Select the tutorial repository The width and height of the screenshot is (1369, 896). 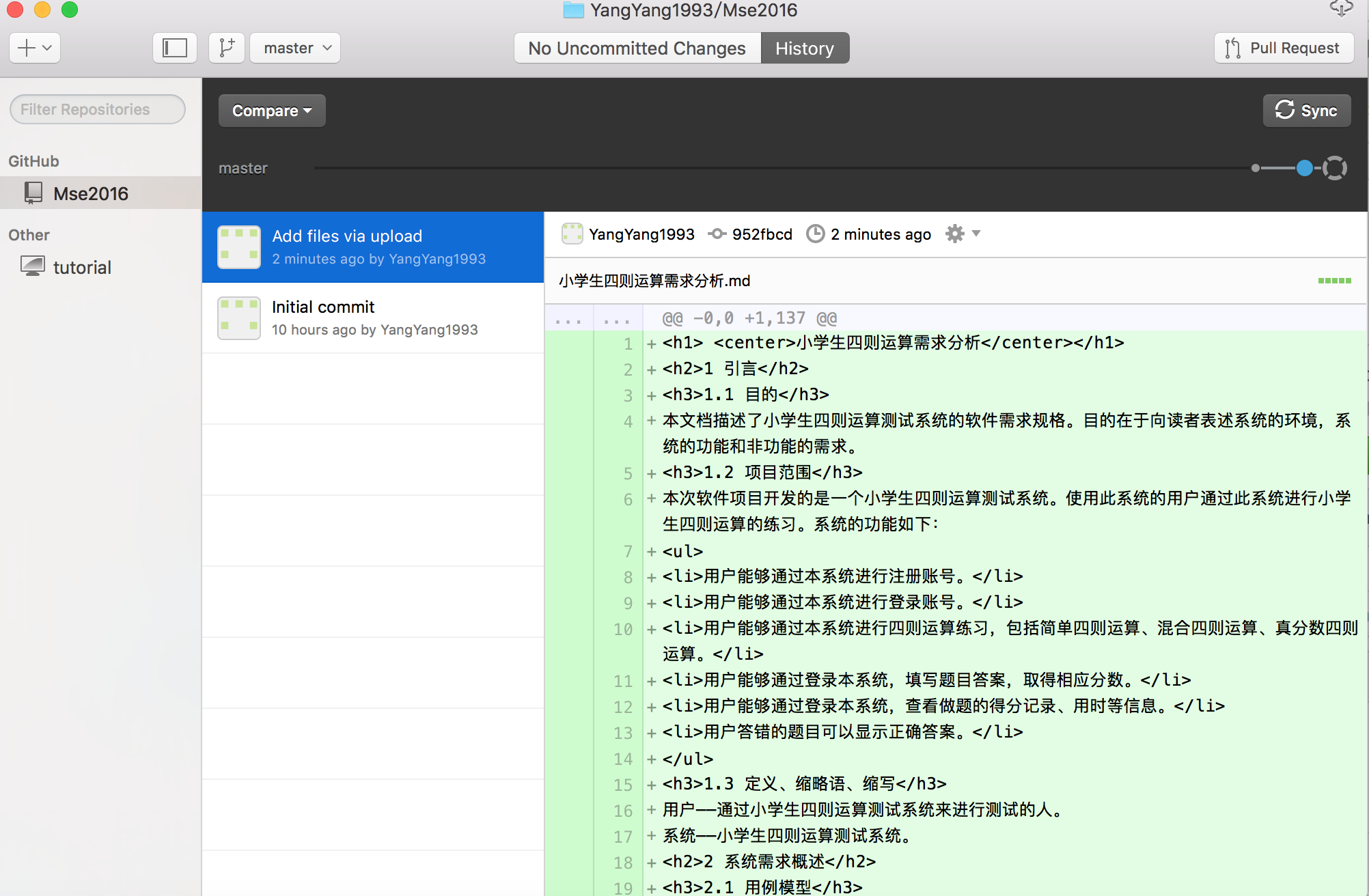pos(101,267)
